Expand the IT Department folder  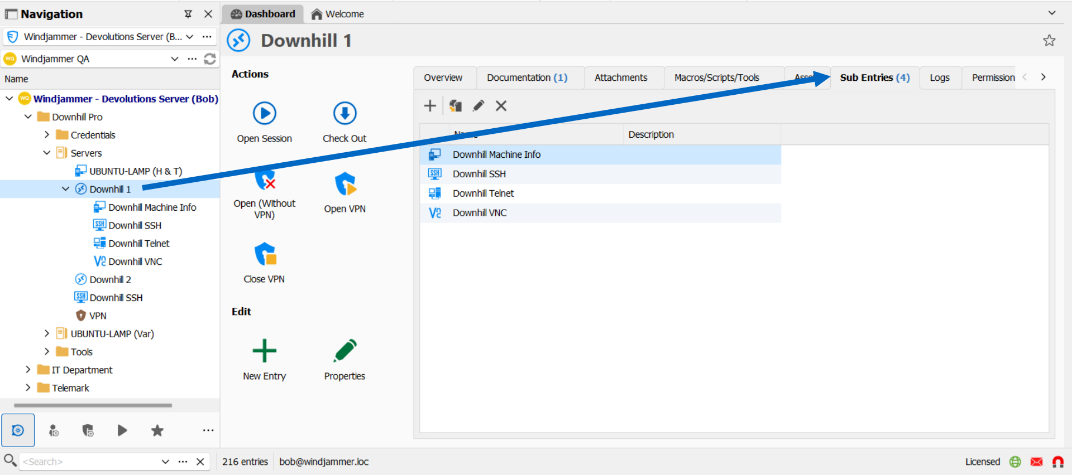28,370
